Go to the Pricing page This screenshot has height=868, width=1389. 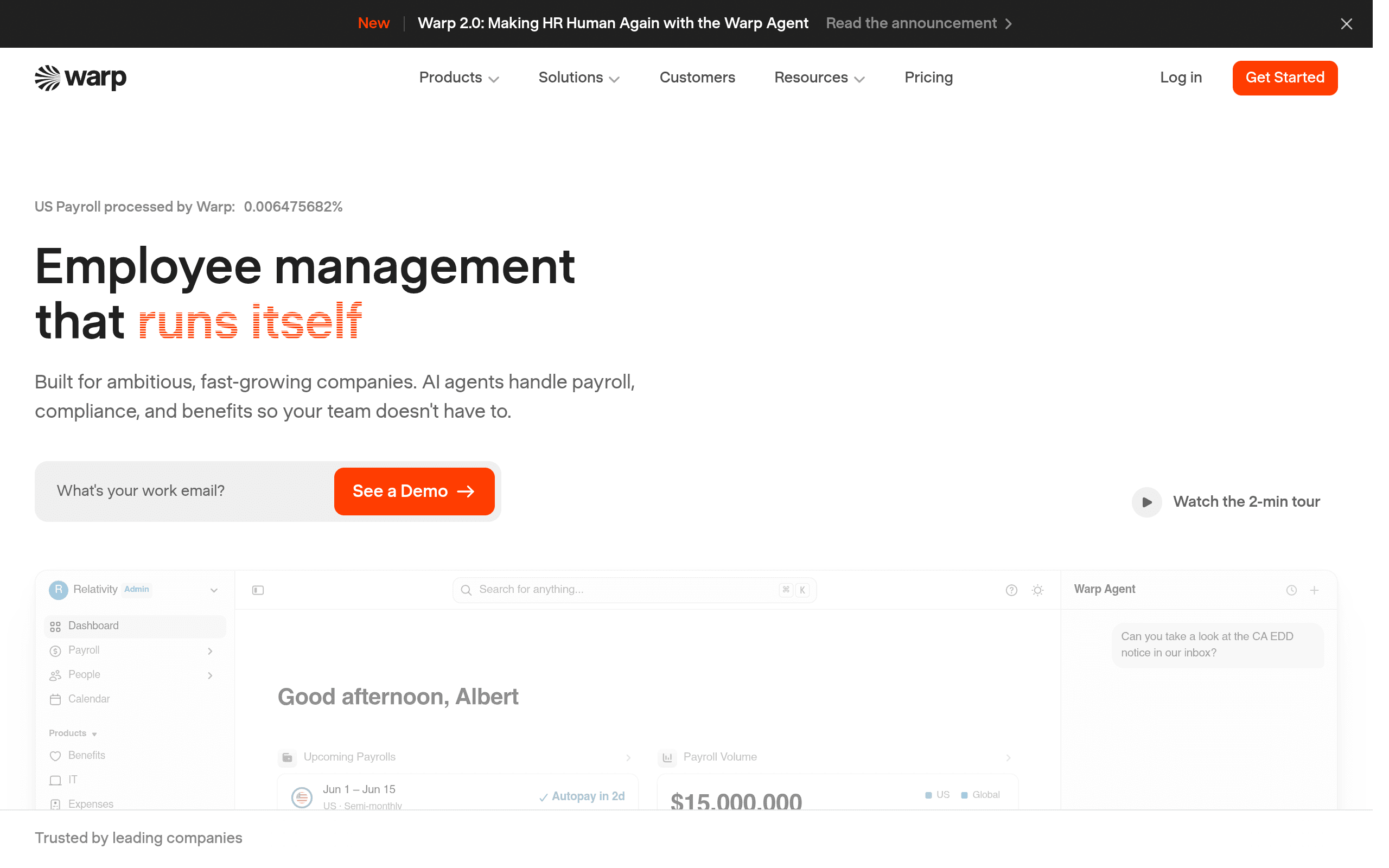[928, 78]
